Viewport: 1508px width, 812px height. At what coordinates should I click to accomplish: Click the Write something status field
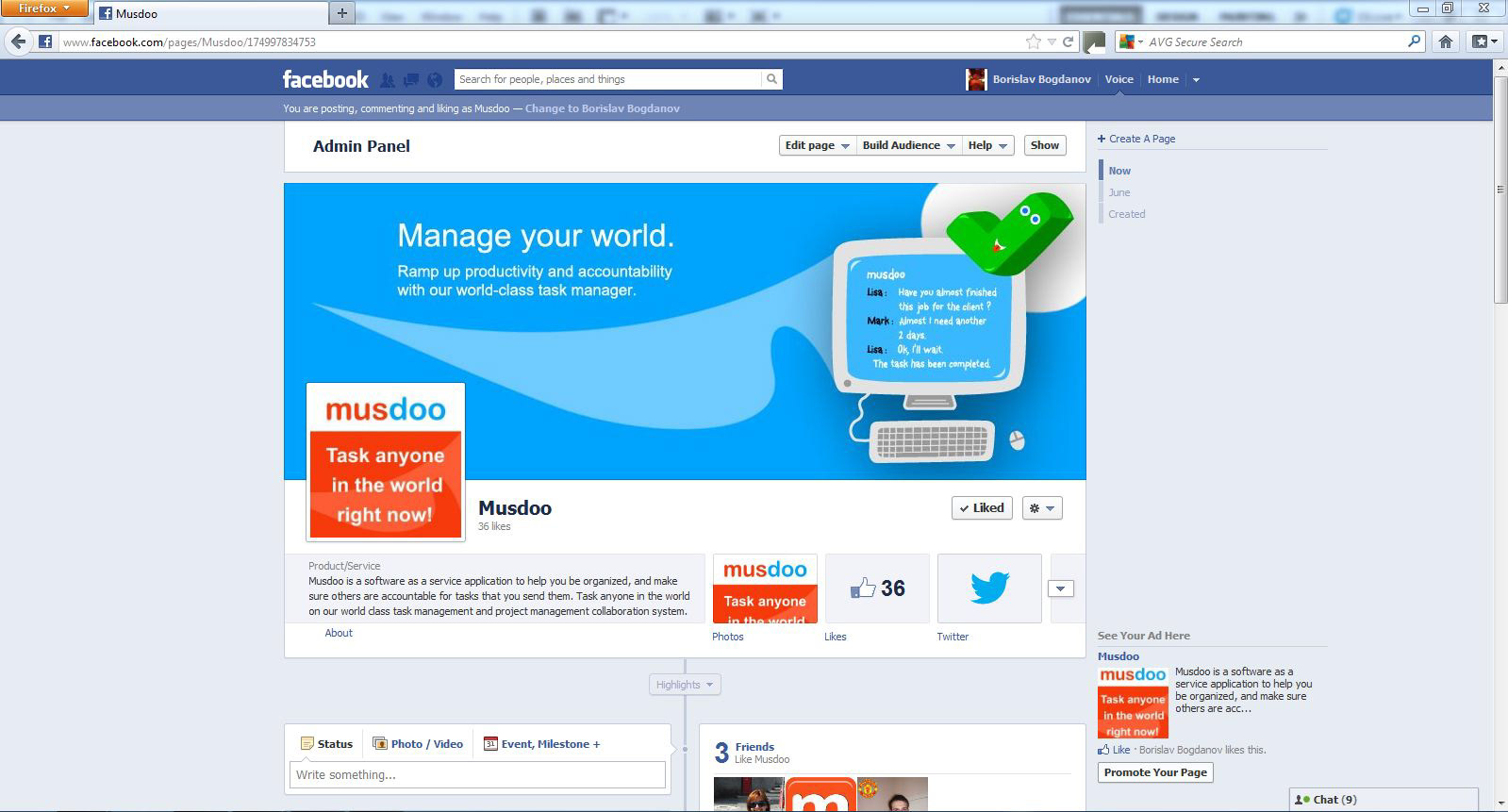[x=477, y=775]
